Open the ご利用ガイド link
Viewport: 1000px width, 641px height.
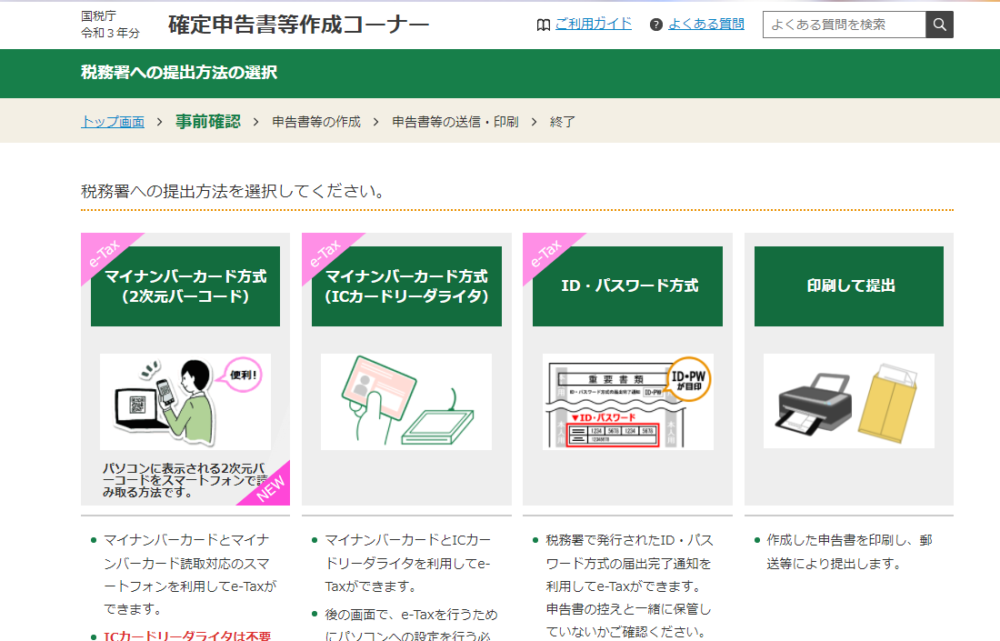[594, 24]
